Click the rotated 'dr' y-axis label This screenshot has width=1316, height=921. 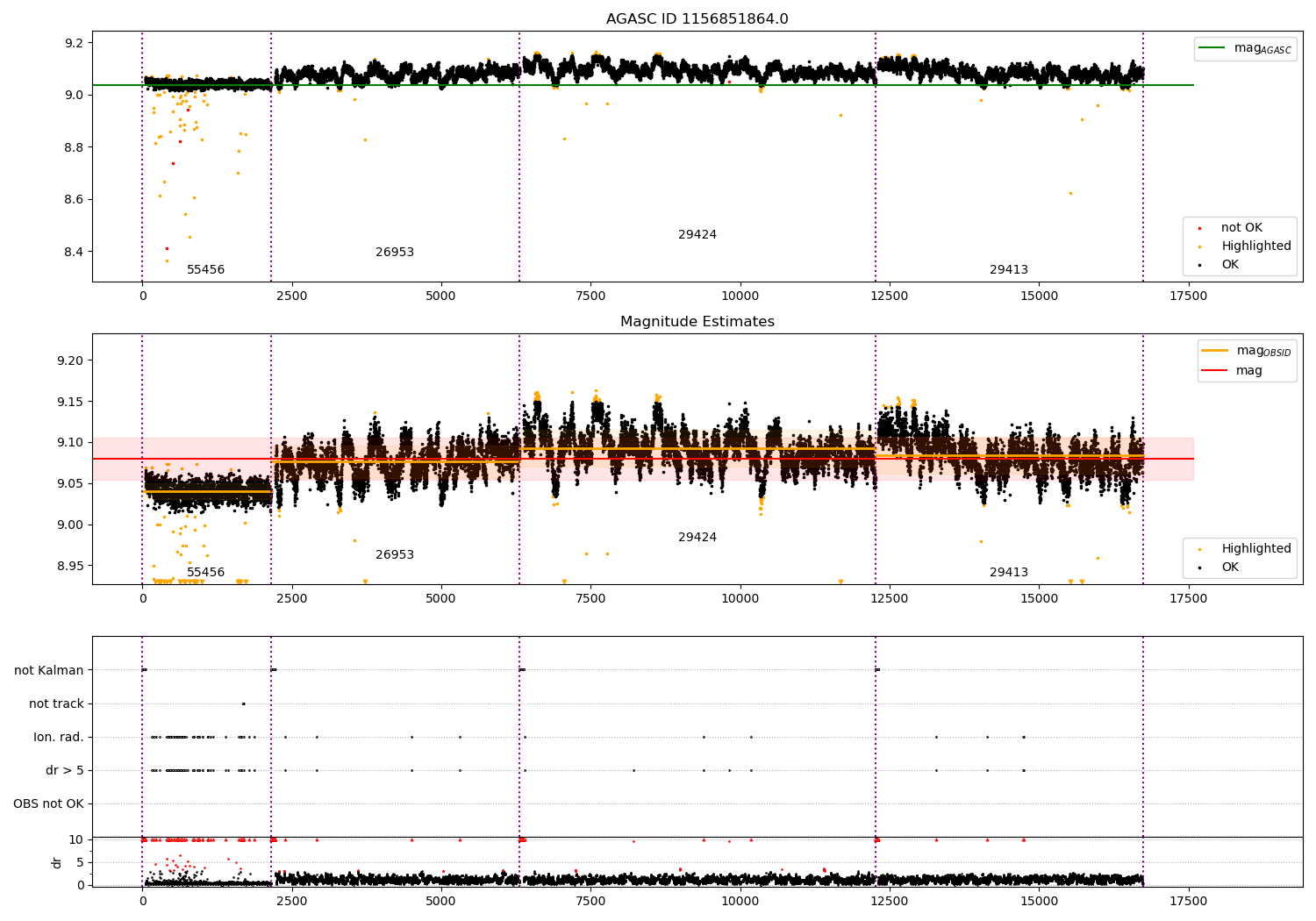(x=57, y=862)
